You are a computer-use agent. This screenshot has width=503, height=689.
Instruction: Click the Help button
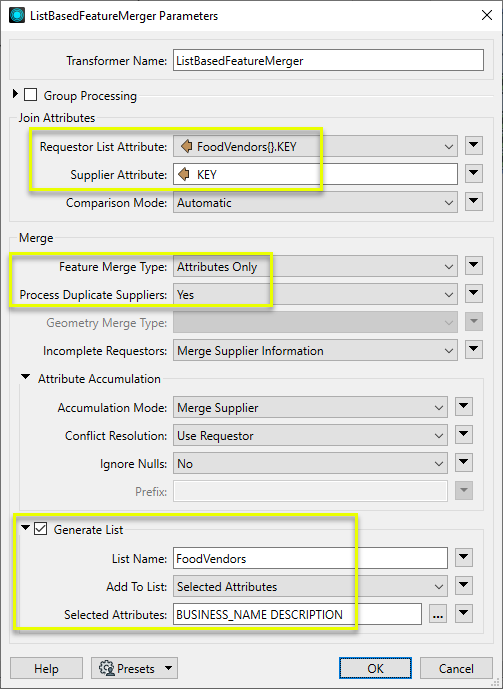click(46, 668)
